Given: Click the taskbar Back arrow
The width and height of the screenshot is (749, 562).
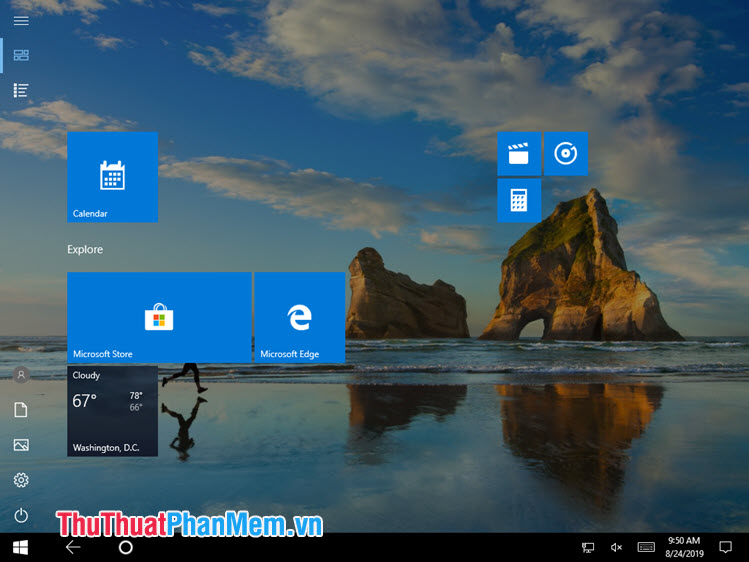Looking at the screenshot, I should coord(73,547).
